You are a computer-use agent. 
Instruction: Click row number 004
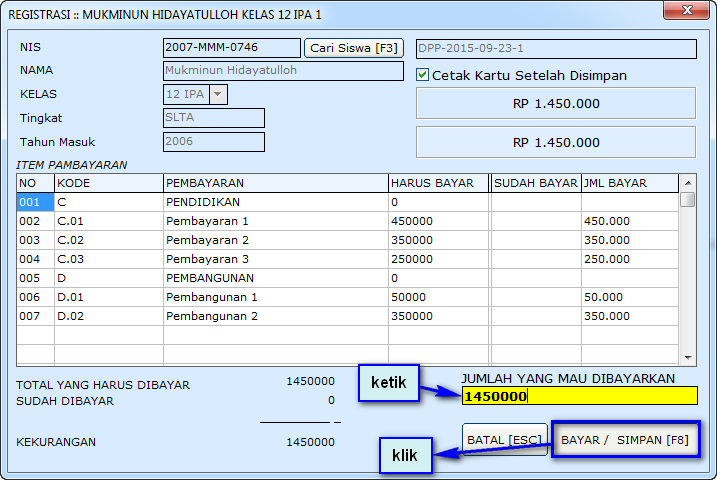click(x=35, y=259)
